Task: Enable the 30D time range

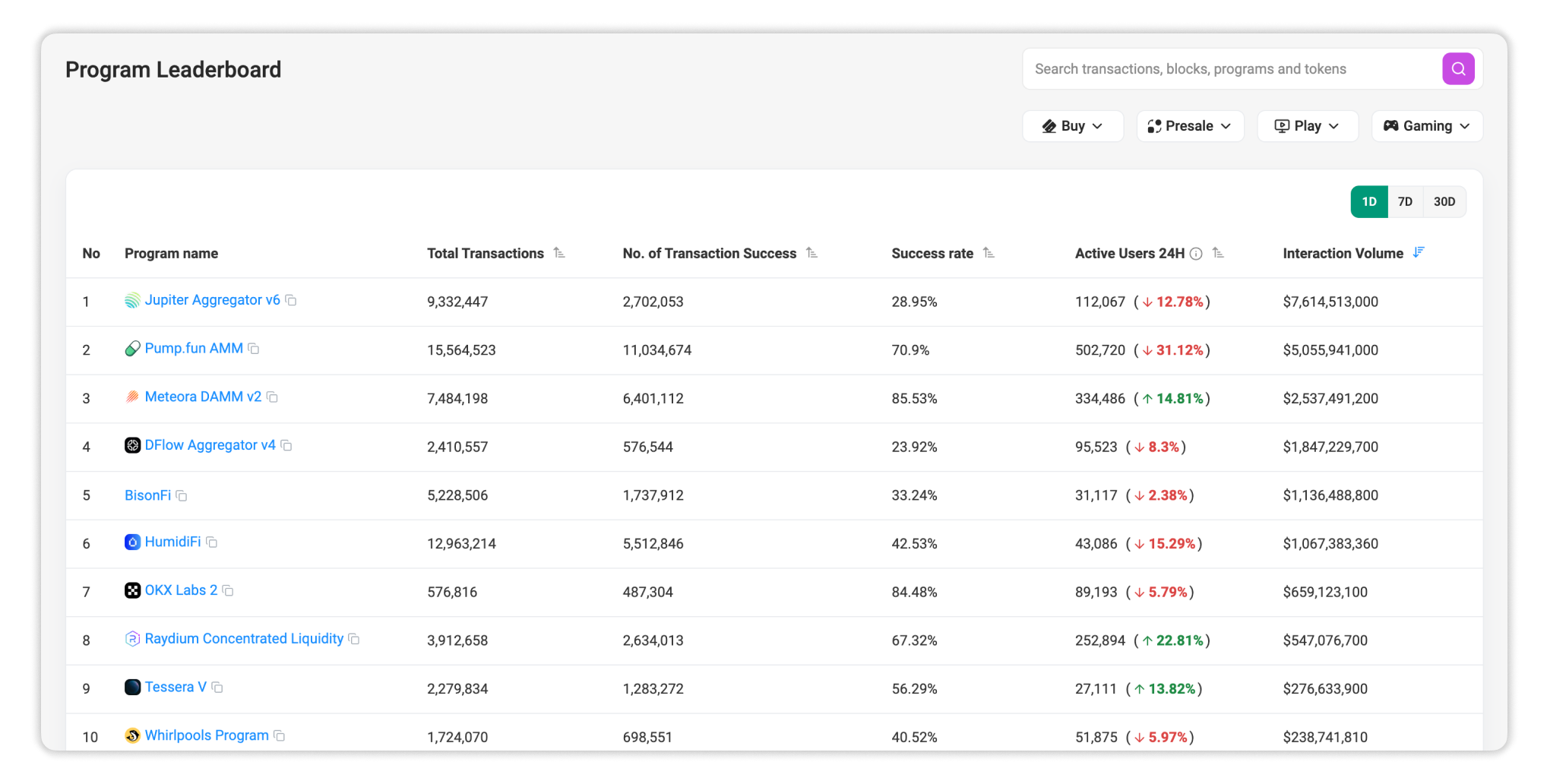Action: pyautogui.click(x=1444, y=201)
